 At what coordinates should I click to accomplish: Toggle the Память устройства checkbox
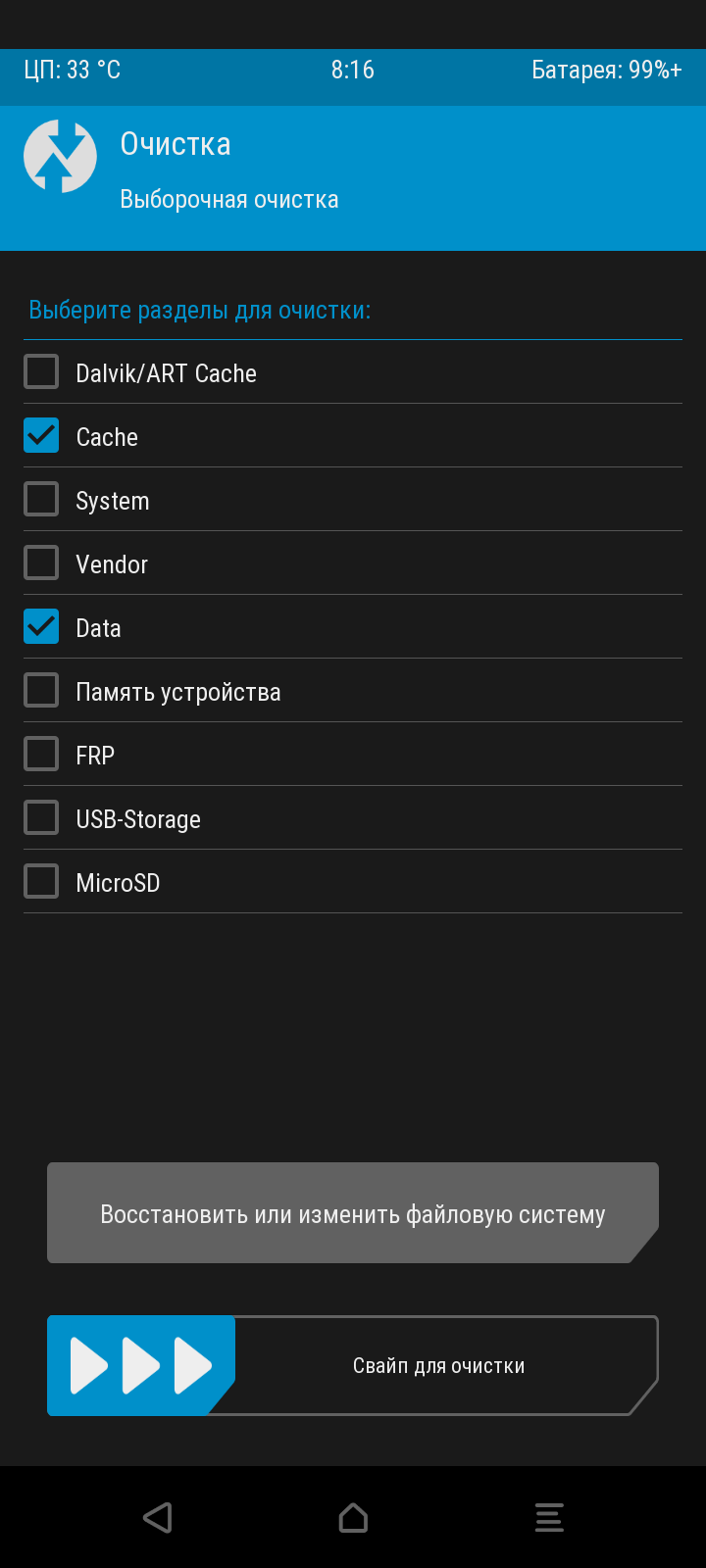tap(41, 691)
